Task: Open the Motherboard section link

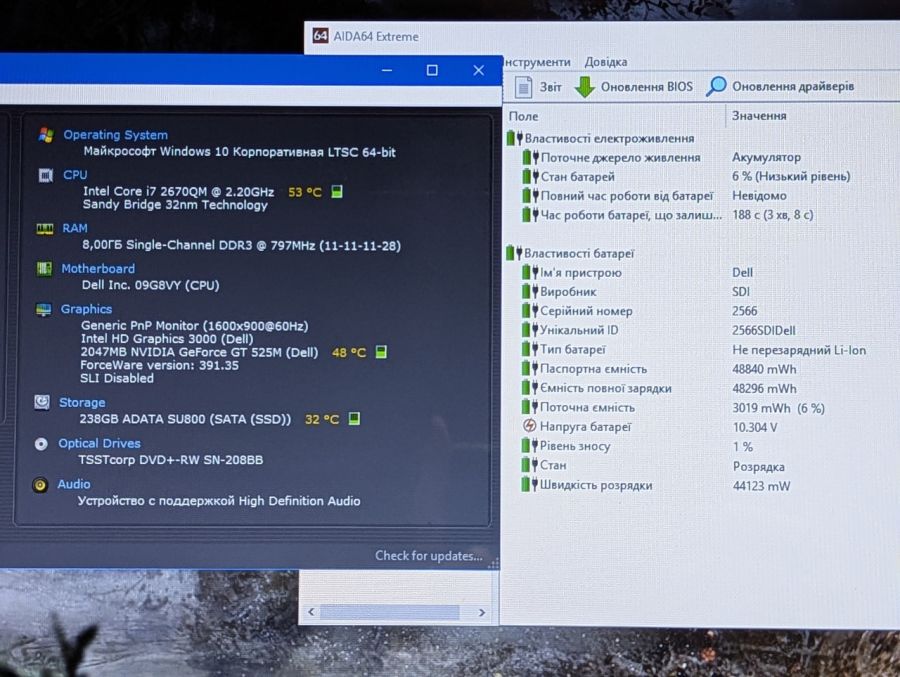Action: coord(98,269)
